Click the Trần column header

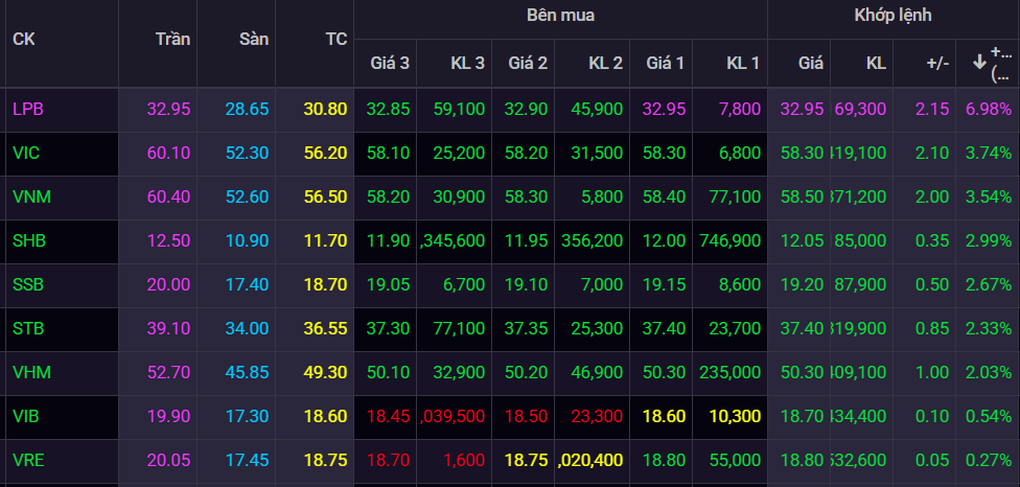pos(173,39)
